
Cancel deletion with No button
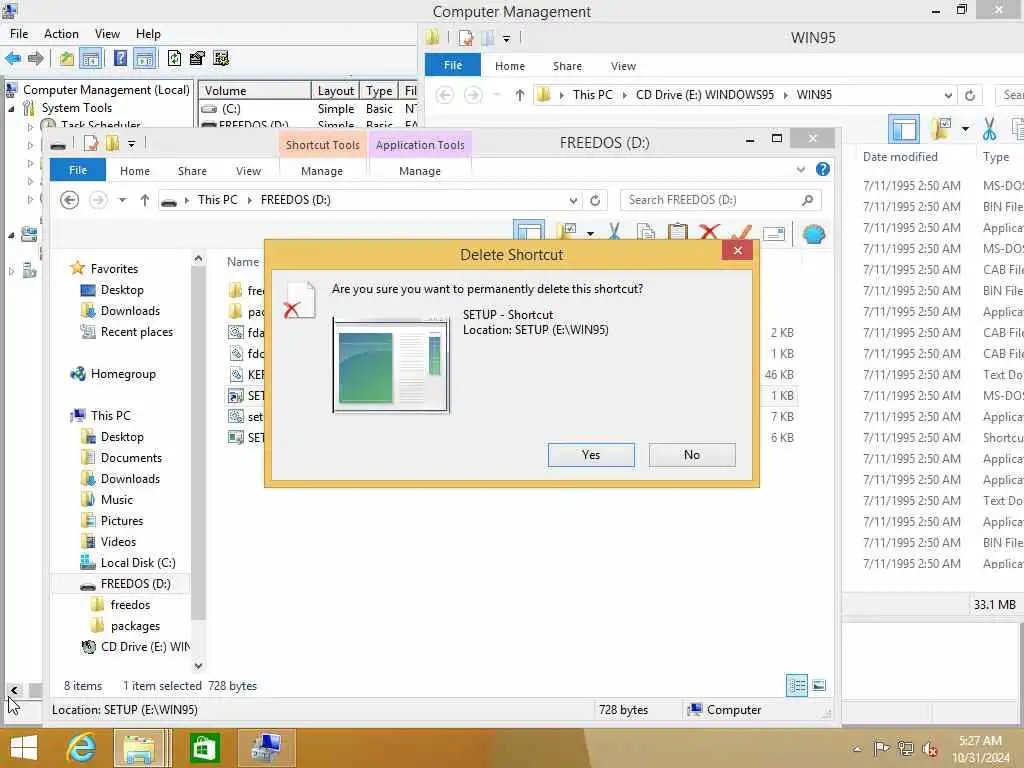pos(692,455)
